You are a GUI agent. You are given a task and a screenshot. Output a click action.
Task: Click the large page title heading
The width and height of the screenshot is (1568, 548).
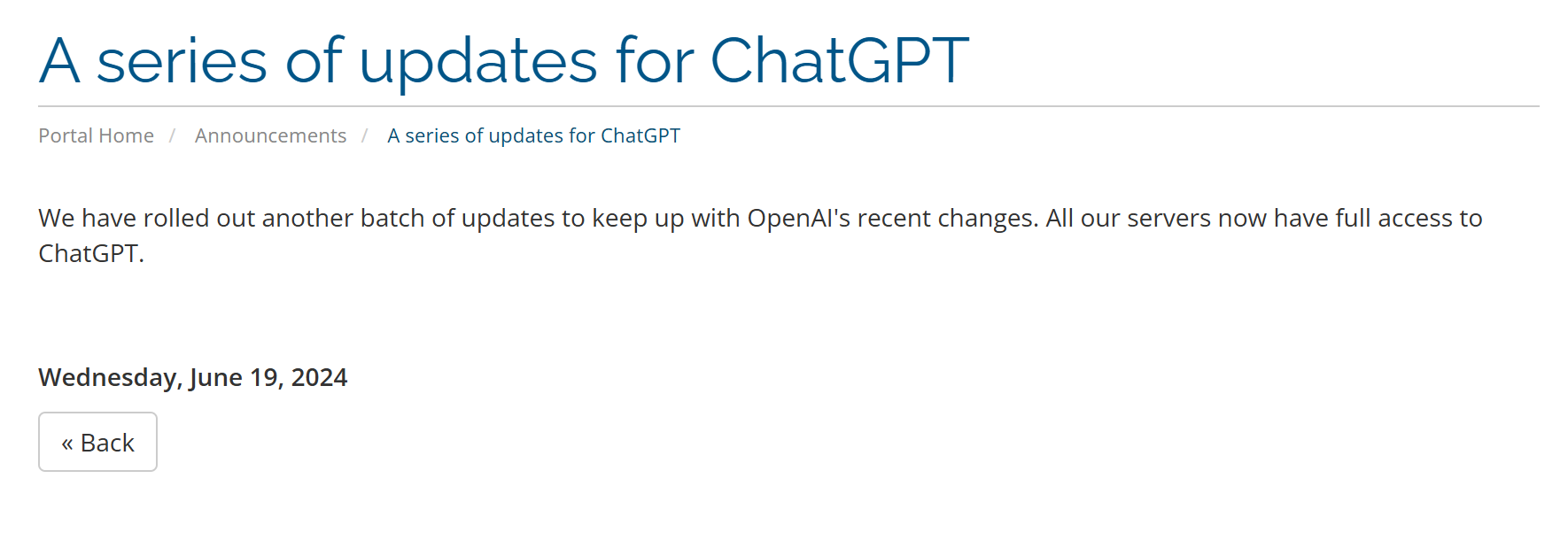point(503,61)
